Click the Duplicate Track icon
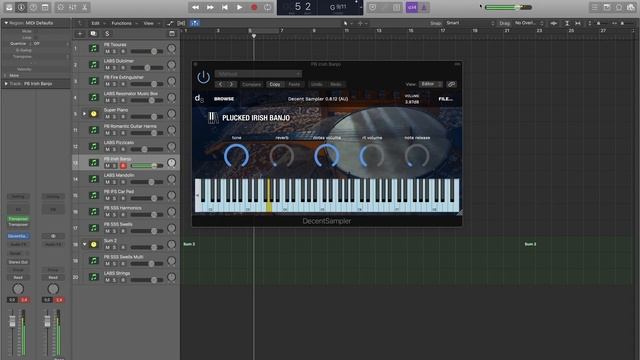This screenshot has width=640, height=360. (93, 33)
